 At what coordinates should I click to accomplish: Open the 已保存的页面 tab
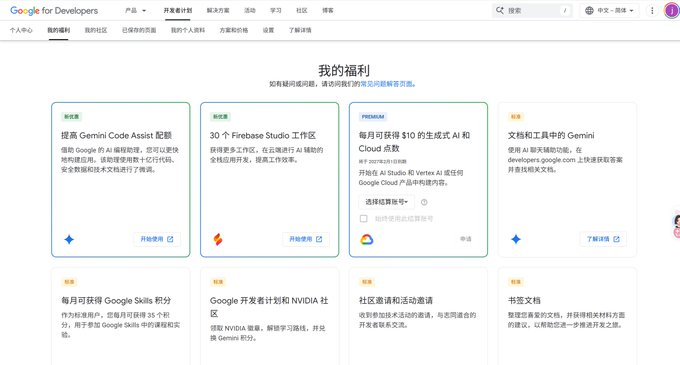click(x=139, y=30)
